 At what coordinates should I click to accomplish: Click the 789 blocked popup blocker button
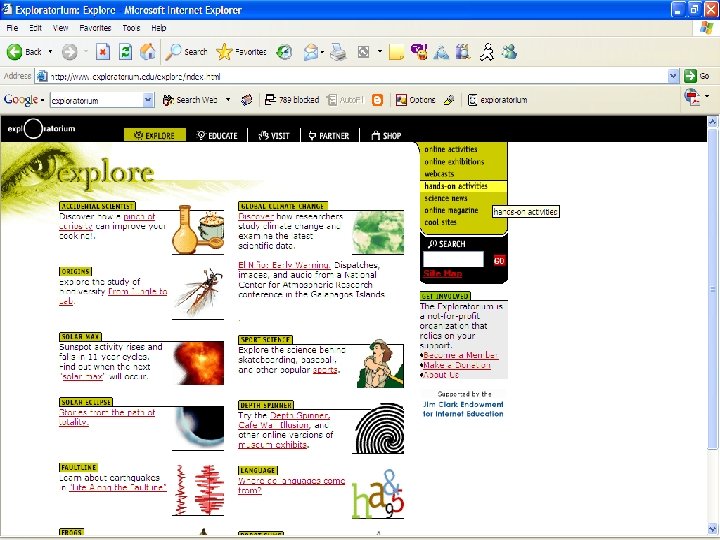[292, 100]
